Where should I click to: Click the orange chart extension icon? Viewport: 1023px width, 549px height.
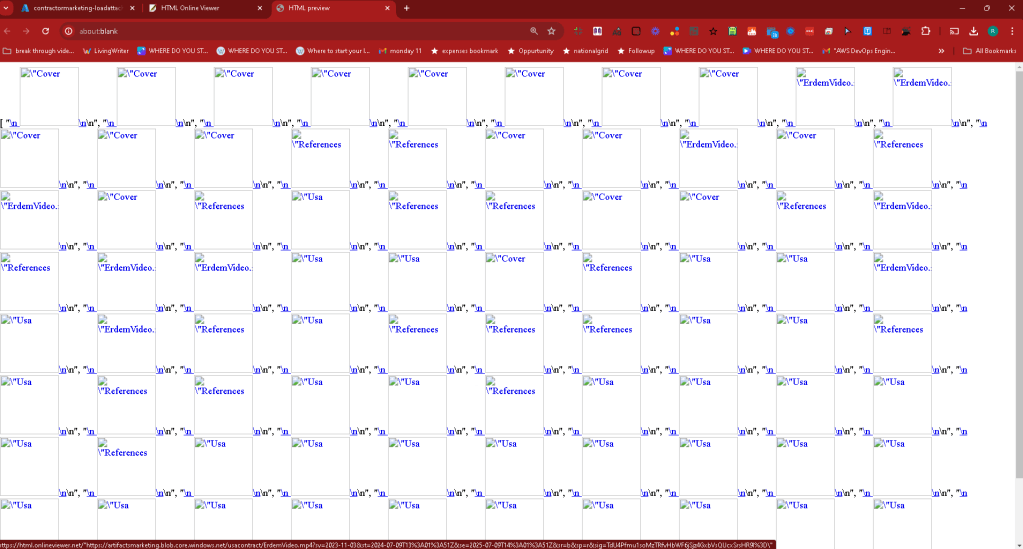(752, 31)
